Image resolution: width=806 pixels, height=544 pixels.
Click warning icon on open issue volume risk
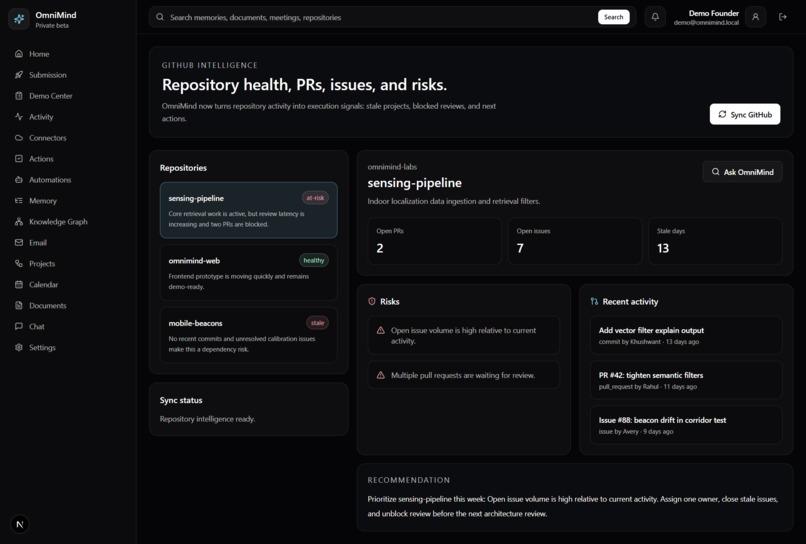pyautogui.click(x=380, y=330)
